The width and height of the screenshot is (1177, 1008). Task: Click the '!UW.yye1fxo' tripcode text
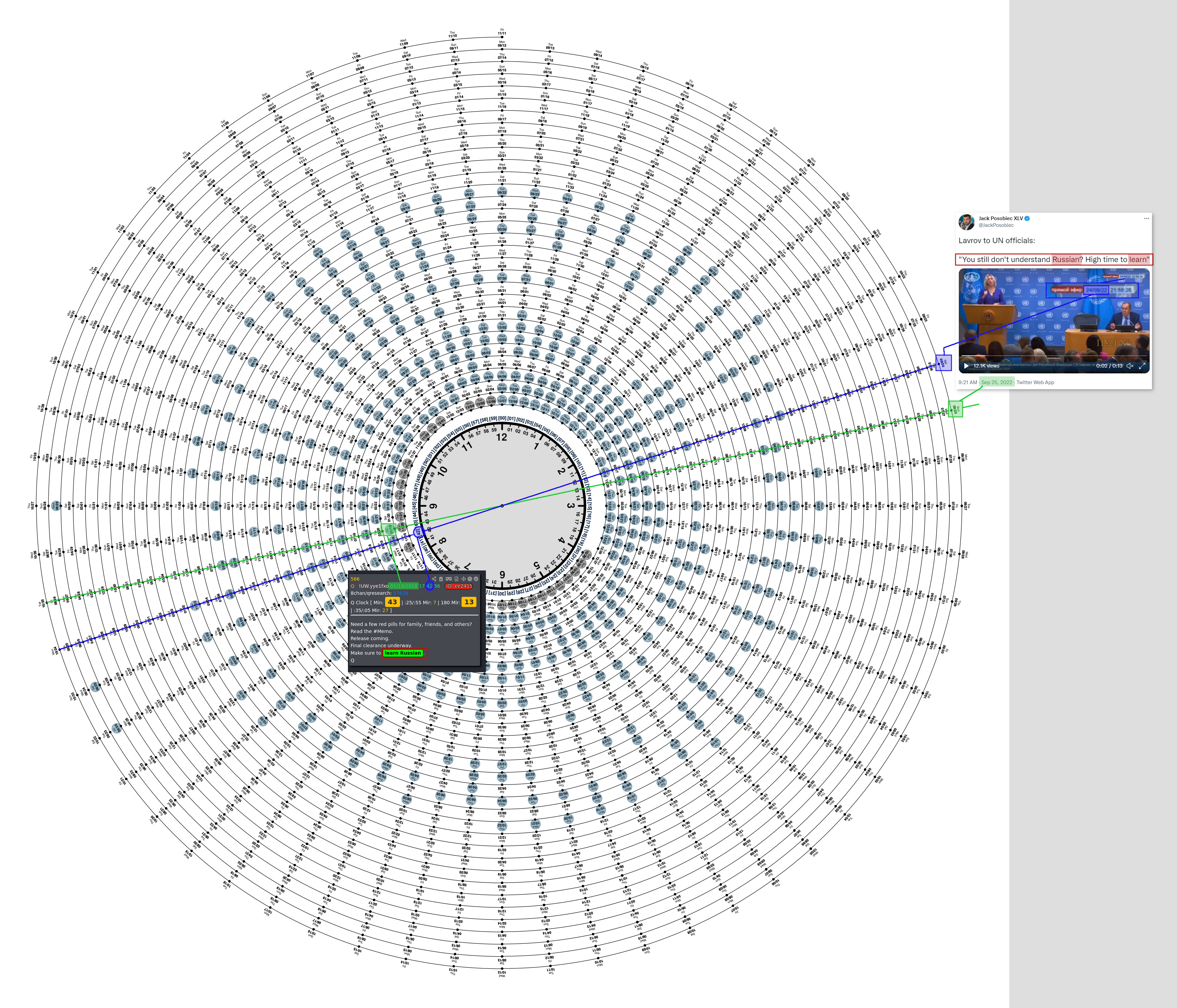tap(374, 586)
